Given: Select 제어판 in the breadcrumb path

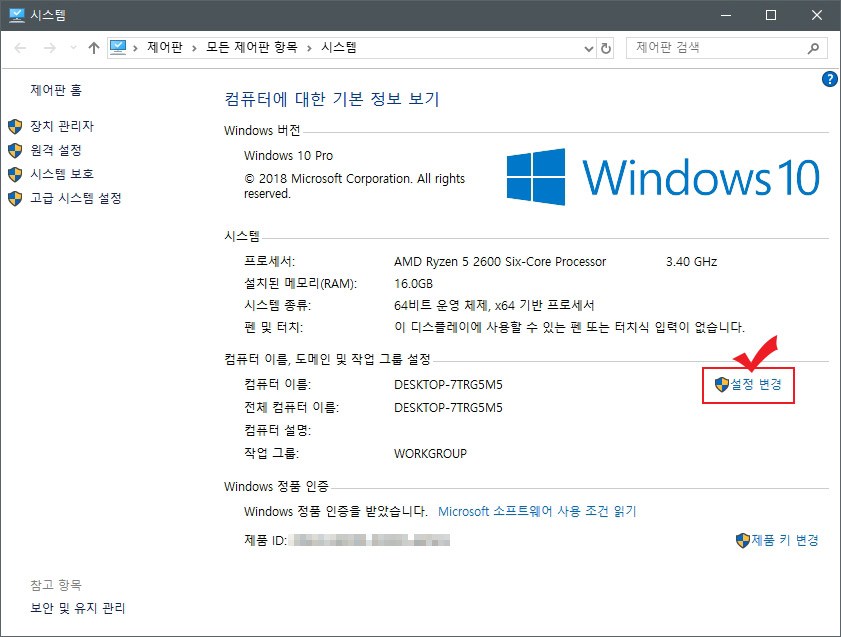Looking at the screenshot, I should point(165,48).
